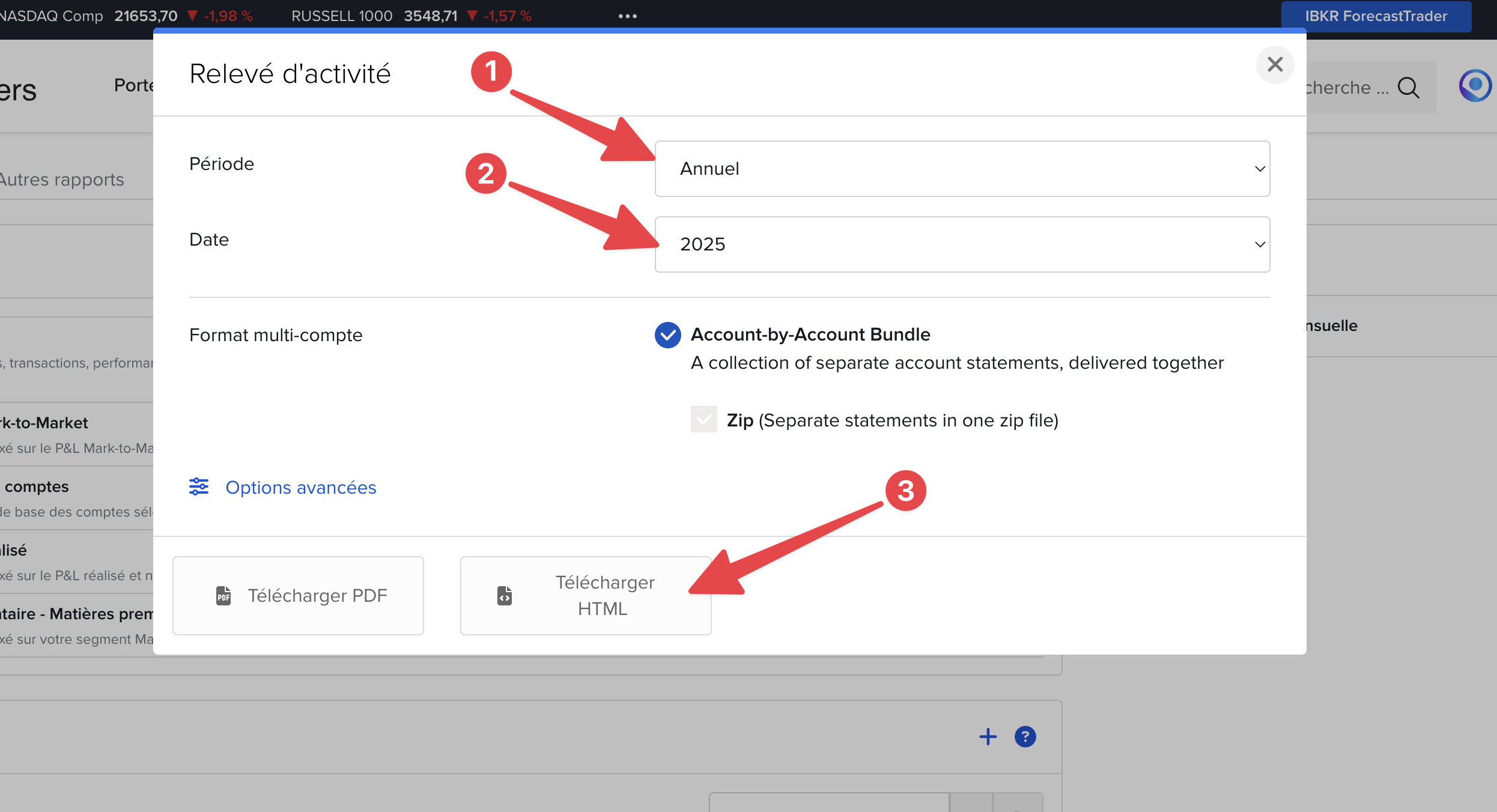
Task: Open the Période dropdown showing Annuel
Action: coord(961,169)
